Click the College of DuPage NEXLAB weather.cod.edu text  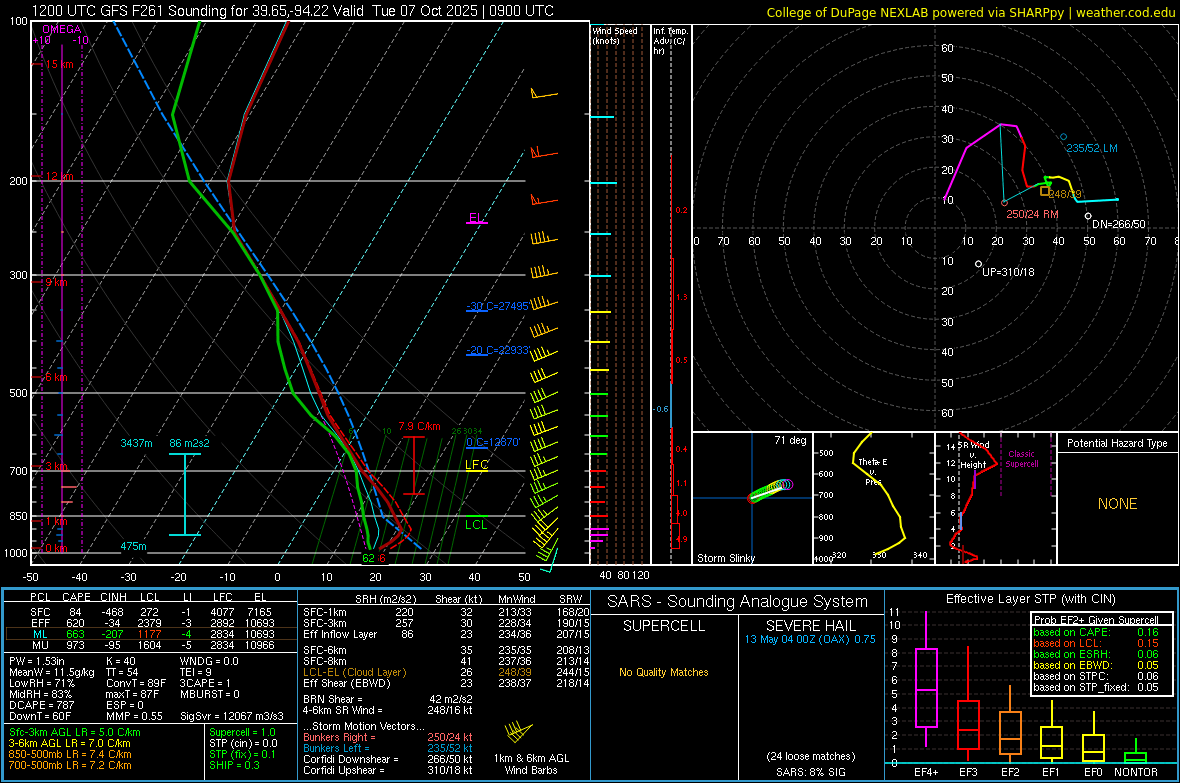pos(970,12)
